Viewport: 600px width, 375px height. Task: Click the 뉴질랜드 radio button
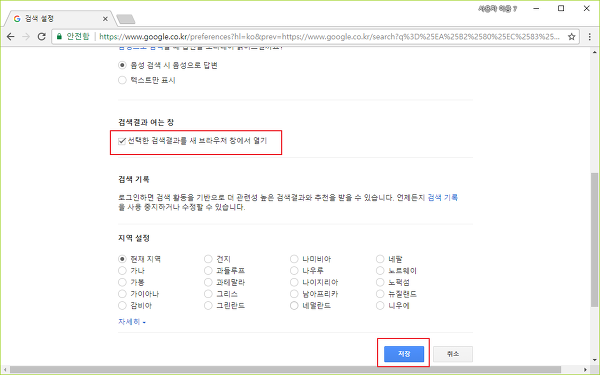(380, 294)
